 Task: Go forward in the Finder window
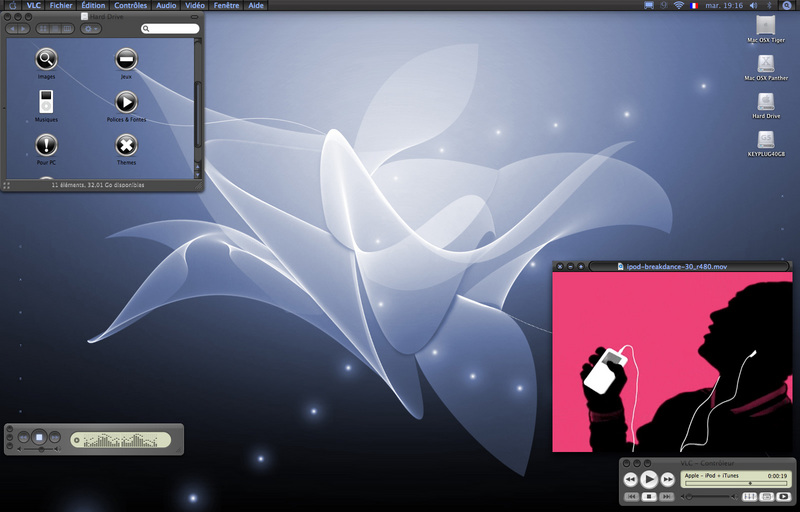(x=23, y=29)
